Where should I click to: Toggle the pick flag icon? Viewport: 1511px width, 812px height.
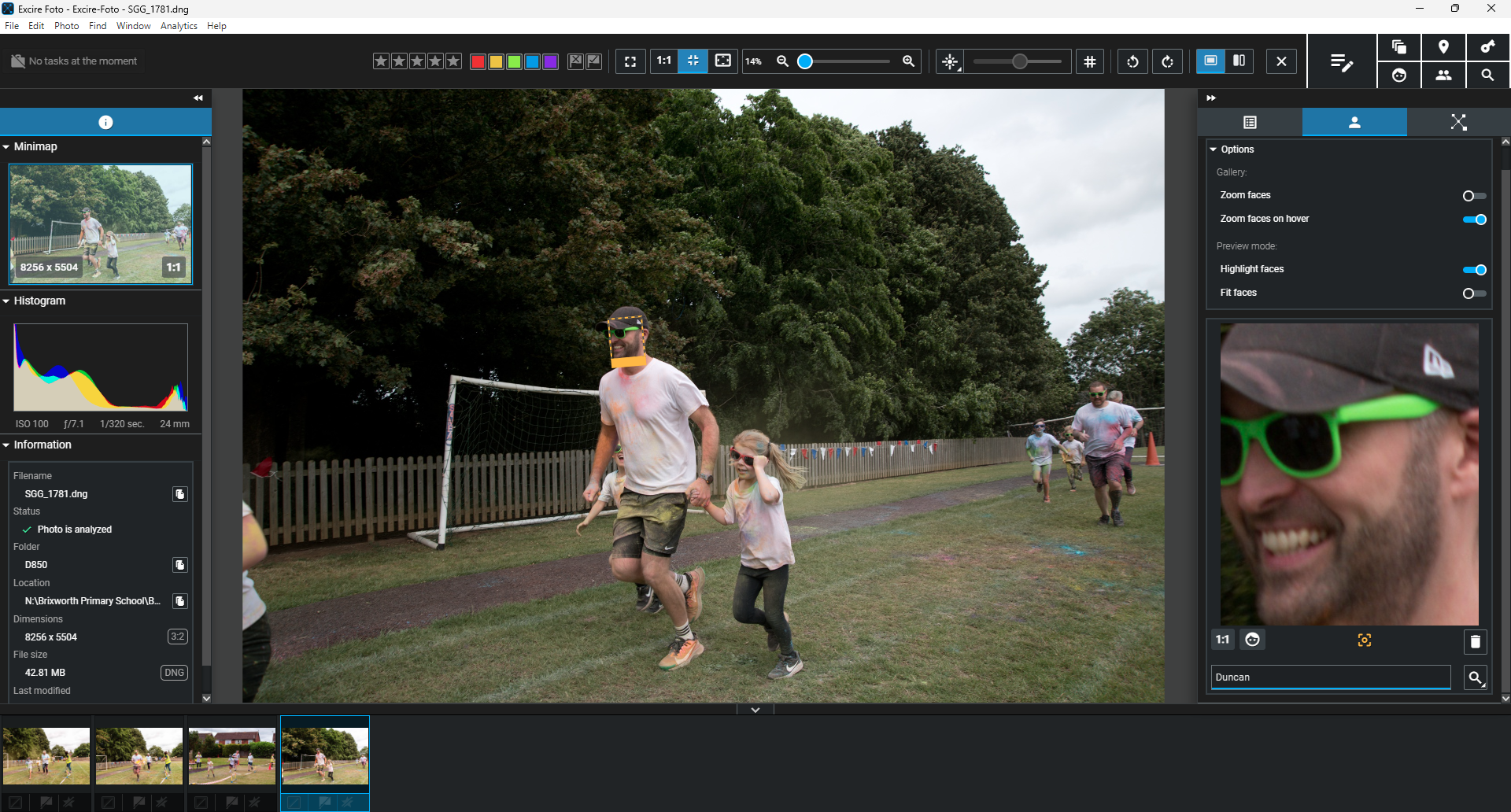coord(594,61)
